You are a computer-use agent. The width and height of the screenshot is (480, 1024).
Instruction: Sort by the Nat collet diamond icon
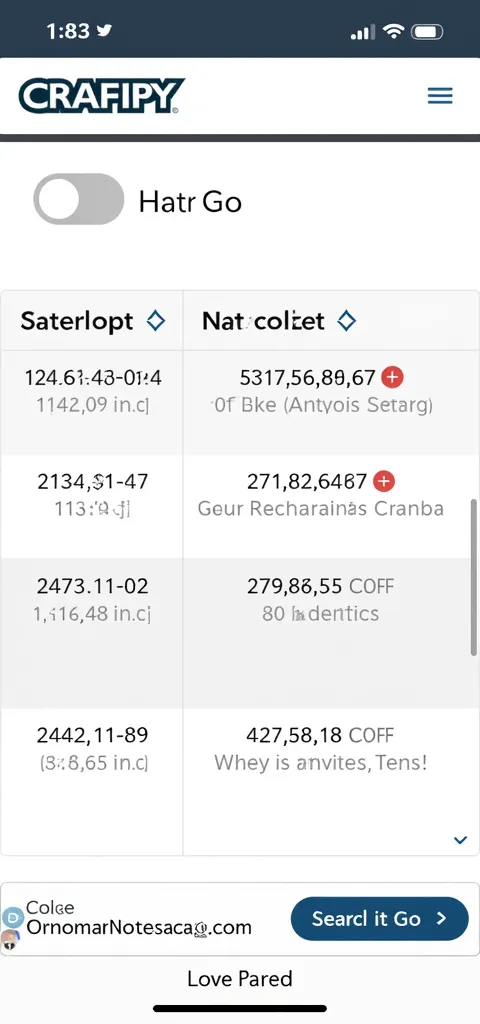(x=346, y=321)
